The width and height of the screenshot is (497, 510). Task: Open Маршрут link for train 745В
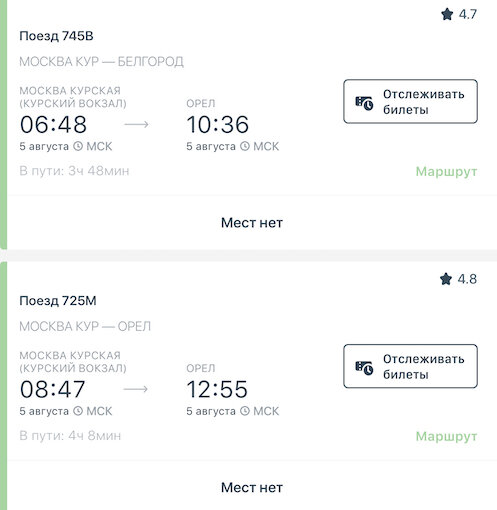(446, 172)
